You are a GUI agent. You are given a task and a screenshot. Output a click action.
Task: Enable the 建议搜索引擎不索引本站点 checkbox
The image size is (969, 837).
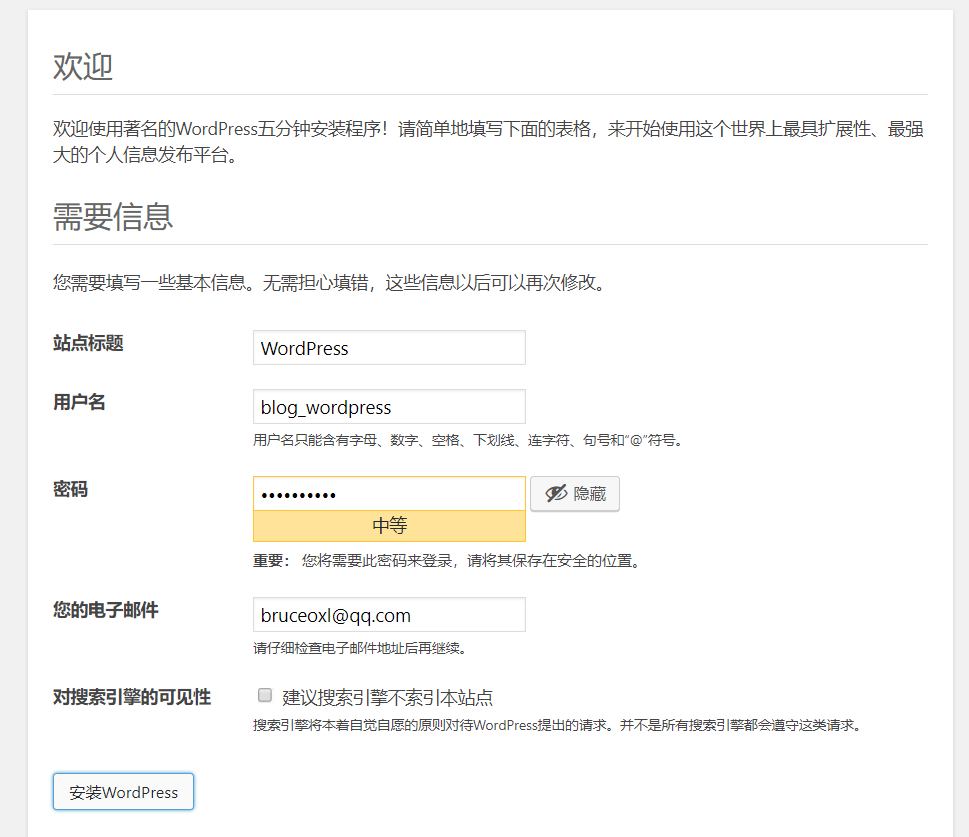coord(264,695)
